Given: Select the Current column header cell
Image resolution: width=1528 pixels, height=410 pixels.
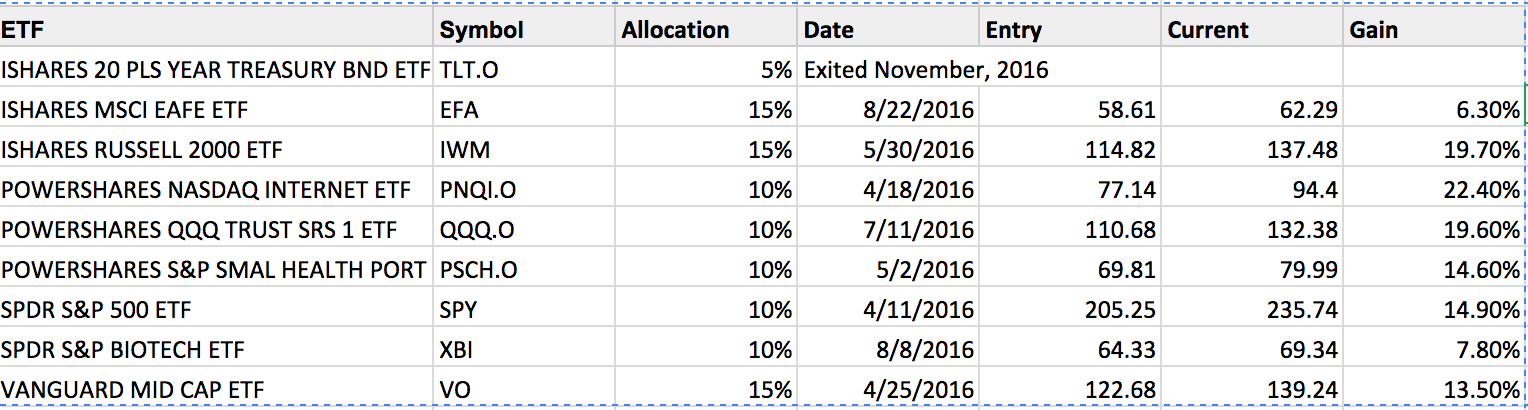Looking at the screenshot, I should (1252, 29).
